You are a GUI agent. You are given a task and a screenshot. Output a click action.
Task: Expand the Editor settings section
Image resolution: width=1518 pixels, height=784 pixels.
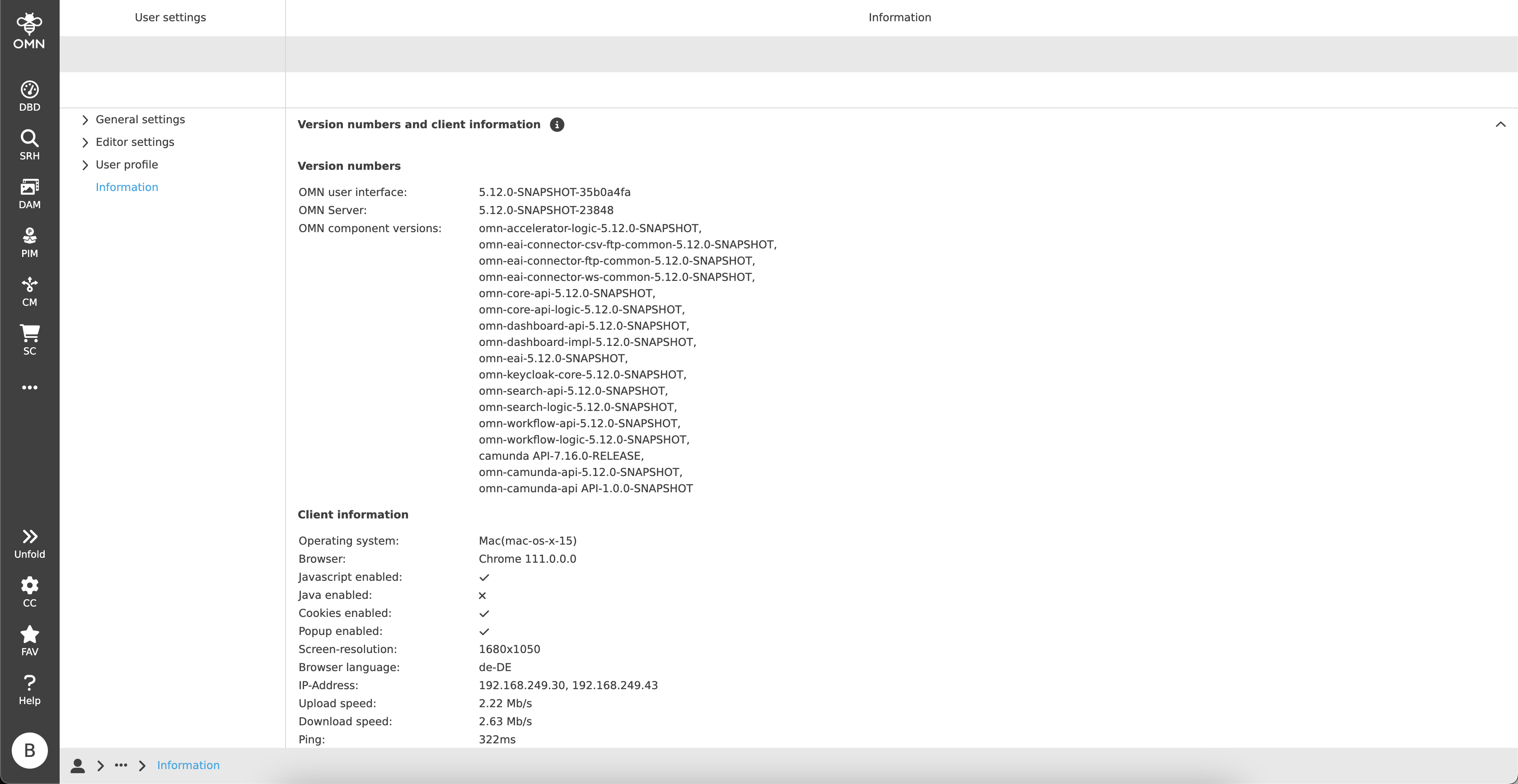[x=134, y=142]
